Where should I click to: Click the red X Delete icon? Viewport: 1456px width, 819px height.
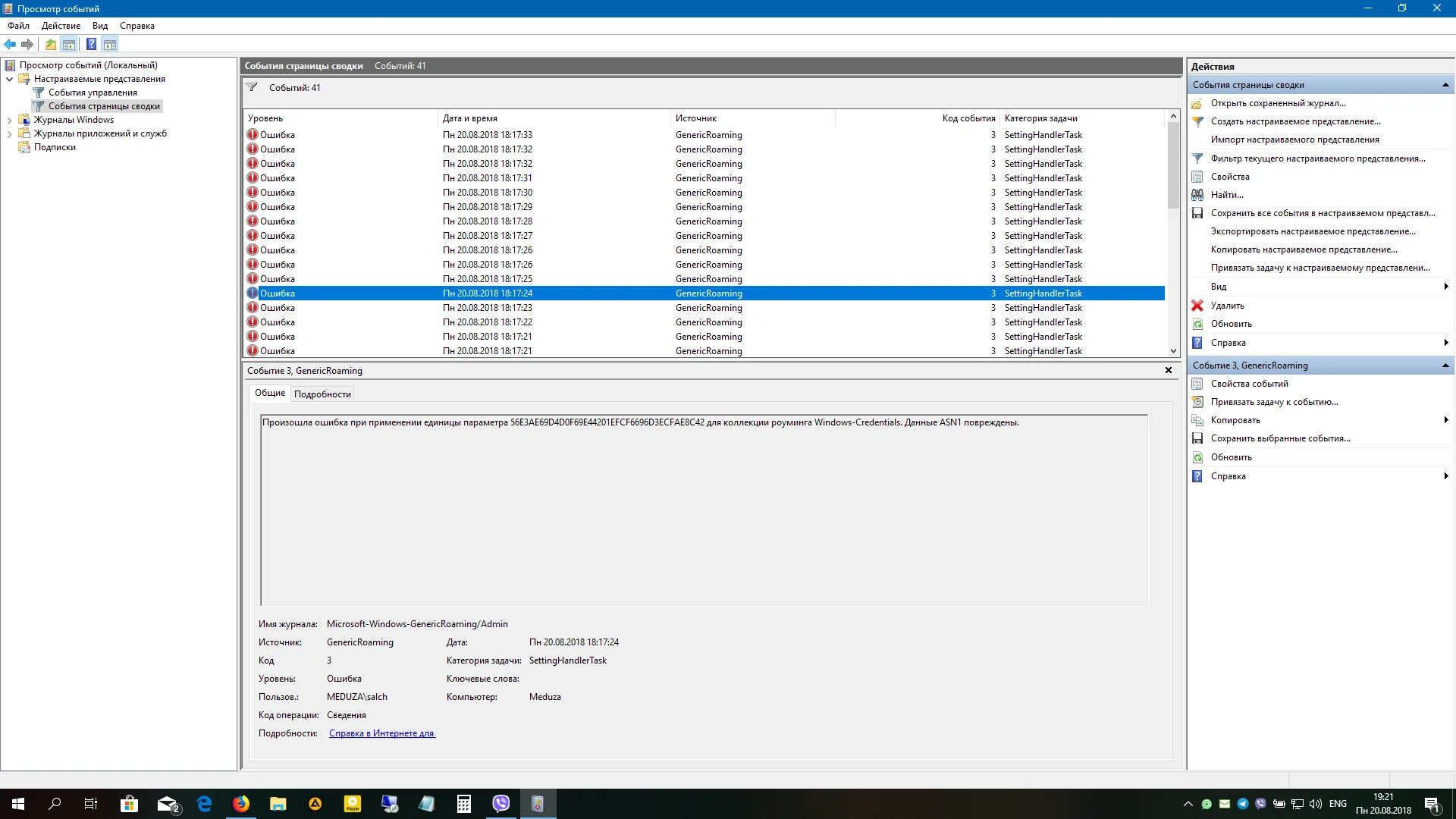[x=1197, y=306]
